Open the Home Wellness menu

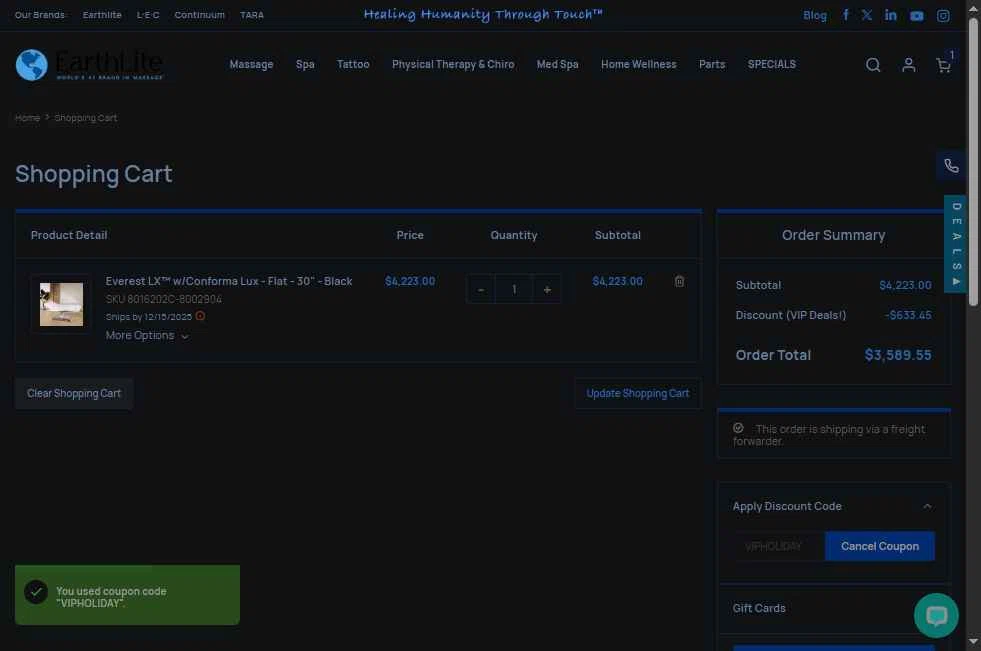[639, 64]
